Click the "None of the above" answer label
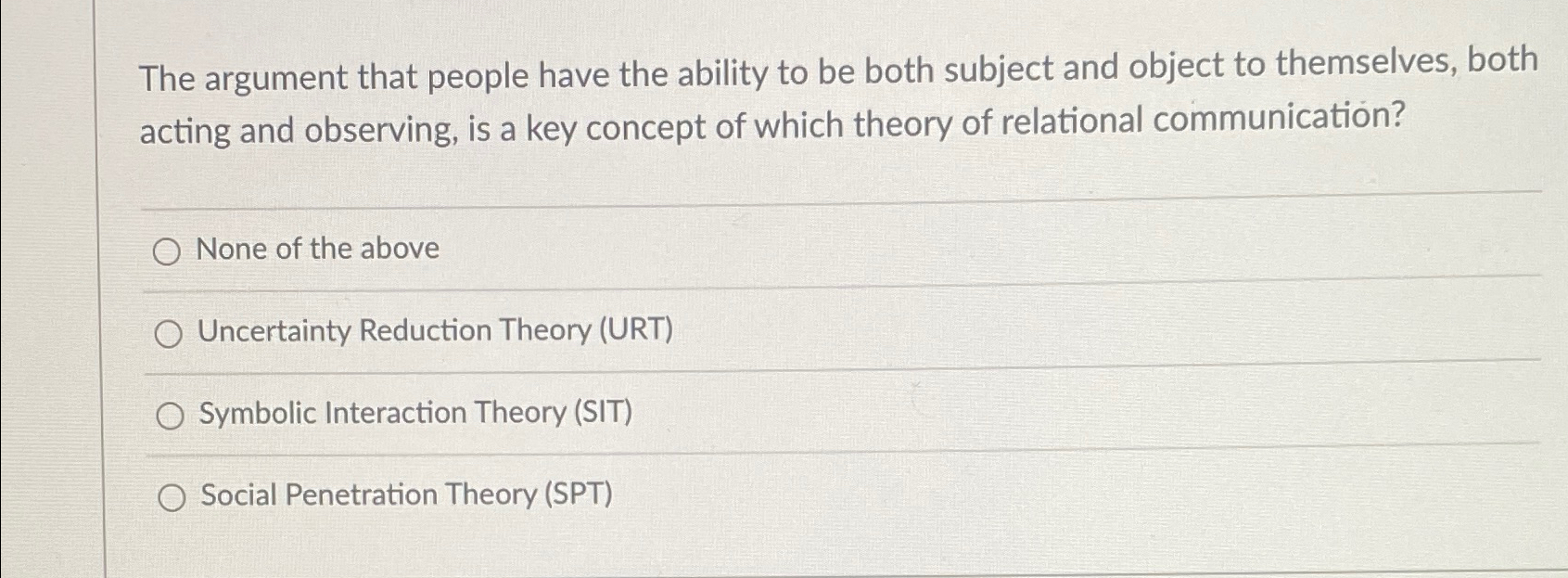The height and width of the screenshot is (578, 1568). click(318, 249)
